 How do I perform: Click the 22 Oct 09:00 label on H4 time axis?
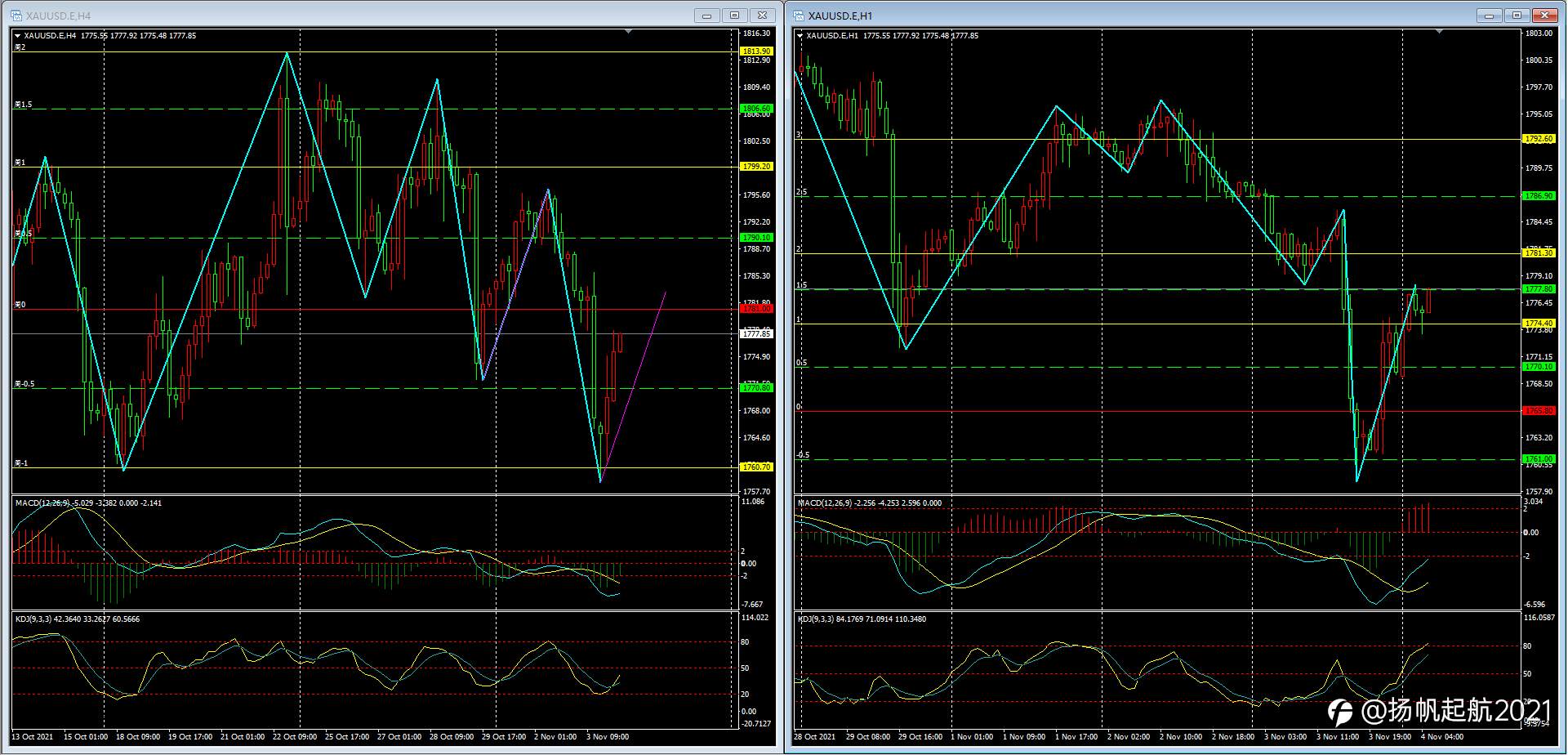pyautogui.click(x=295, y=737)
